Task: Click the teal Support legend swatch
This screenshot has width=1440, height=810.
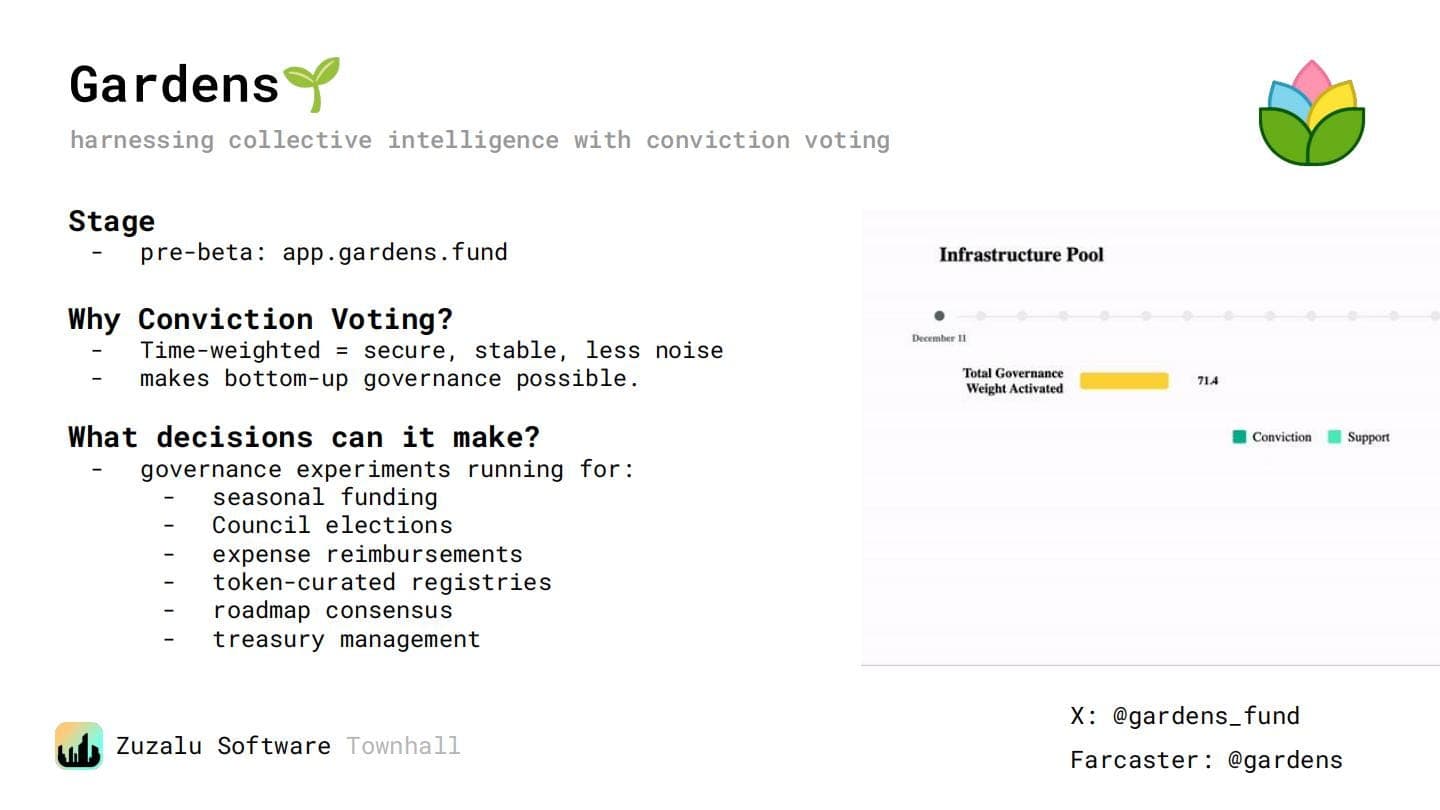Action: coord(1334,437)
